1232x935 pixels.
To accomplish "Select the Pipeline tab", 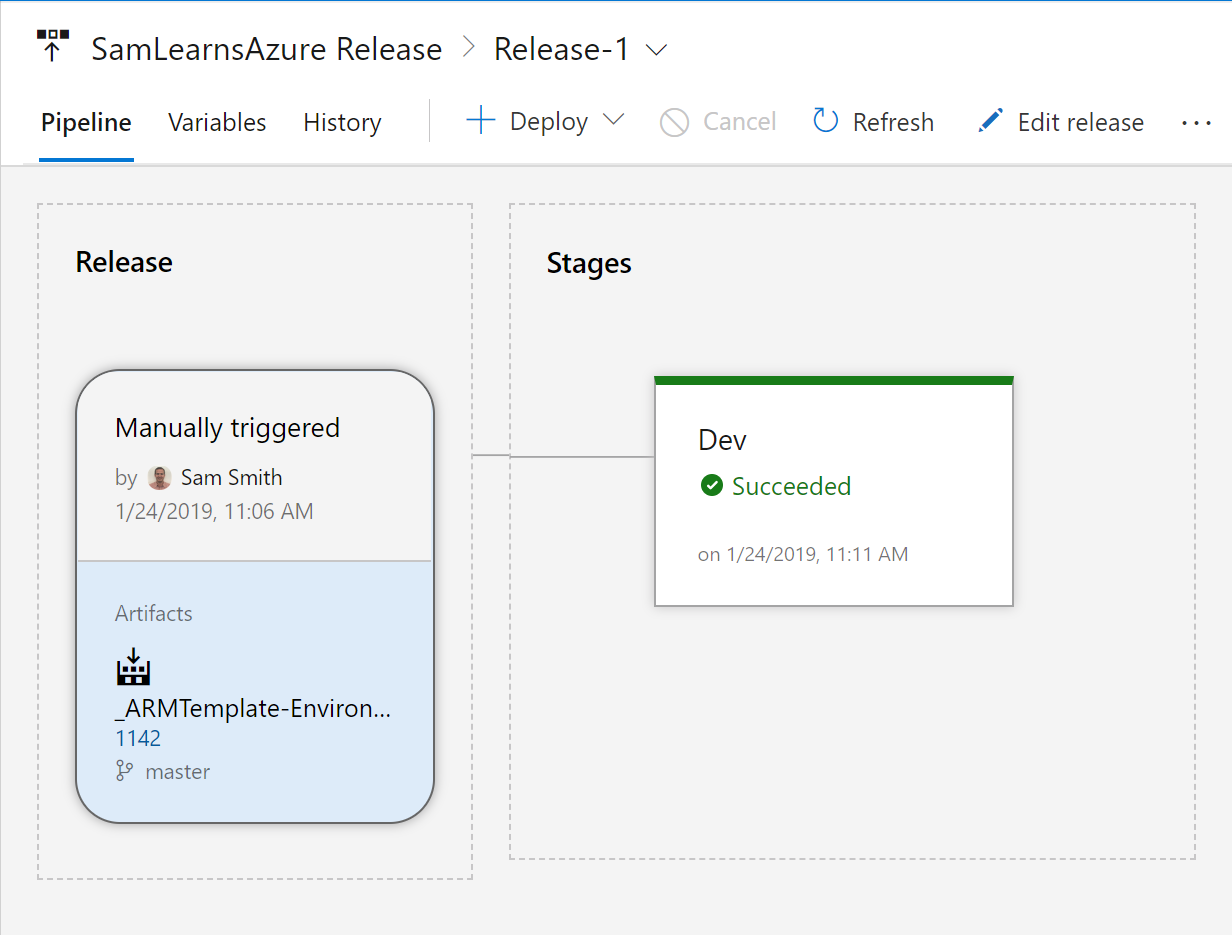I will click(x=86, y=123).
